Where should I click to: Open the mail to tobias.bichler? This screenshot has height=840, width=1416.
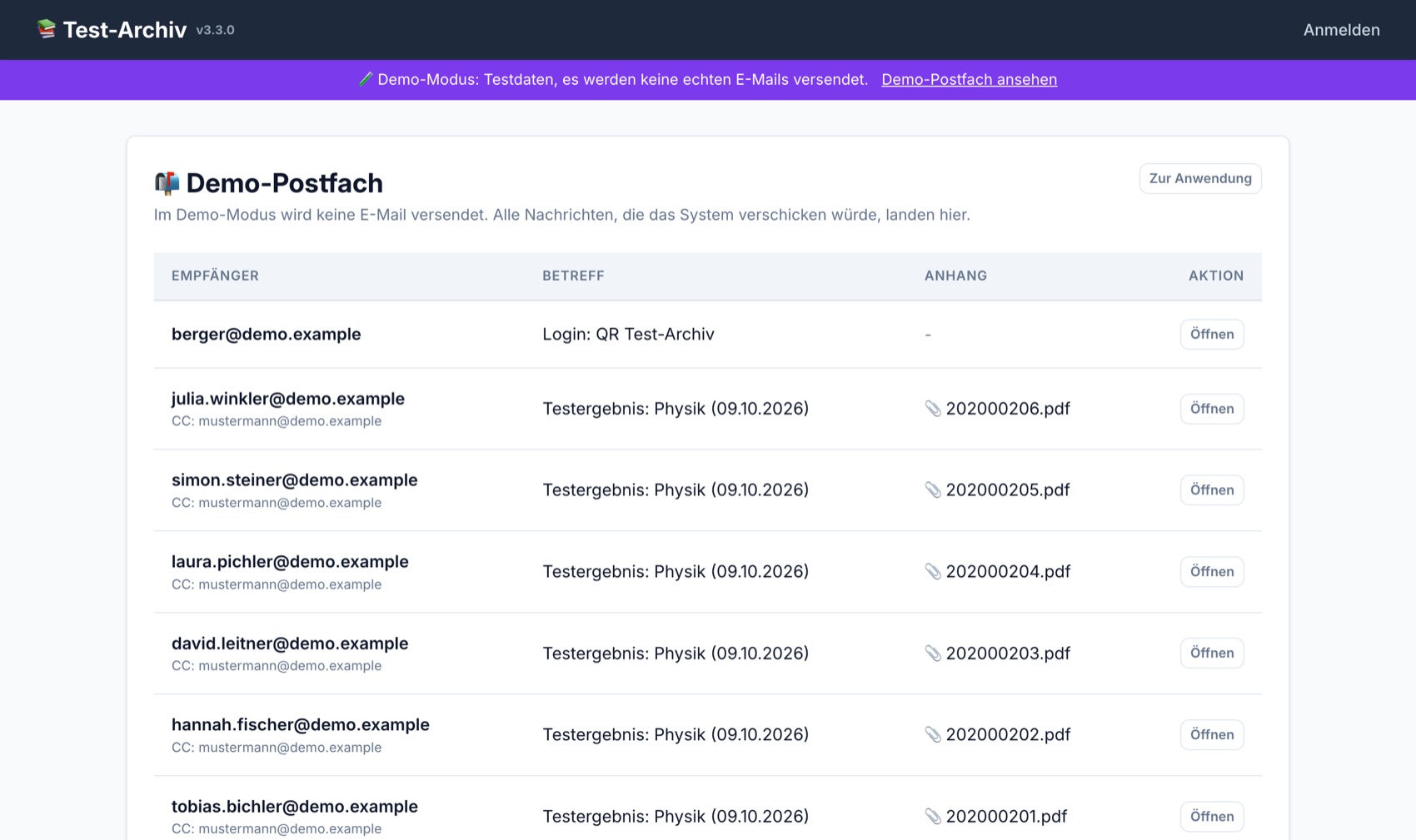[1212, 816]
